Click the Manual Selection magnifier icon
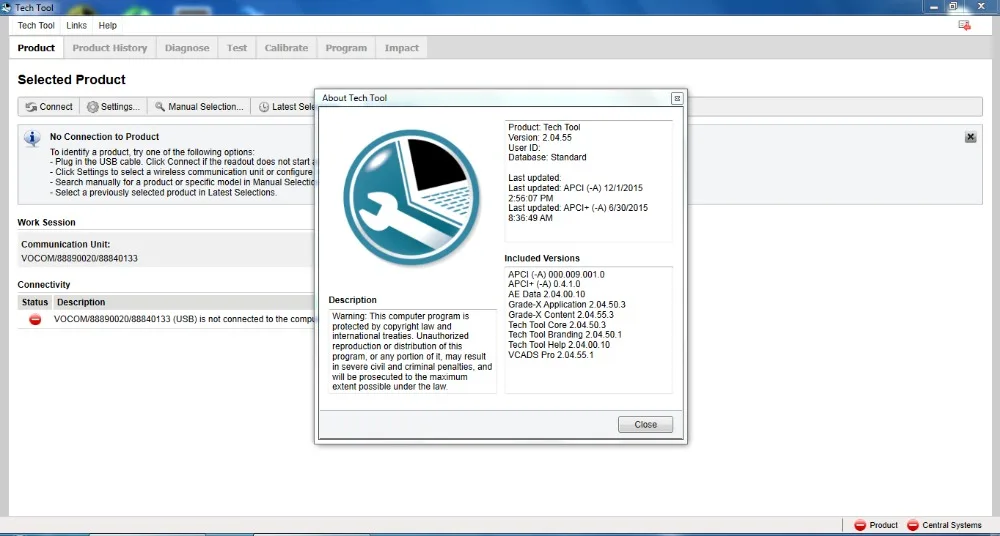The height and width of the screenshot is (536, 1000). (x=160, y=107)
